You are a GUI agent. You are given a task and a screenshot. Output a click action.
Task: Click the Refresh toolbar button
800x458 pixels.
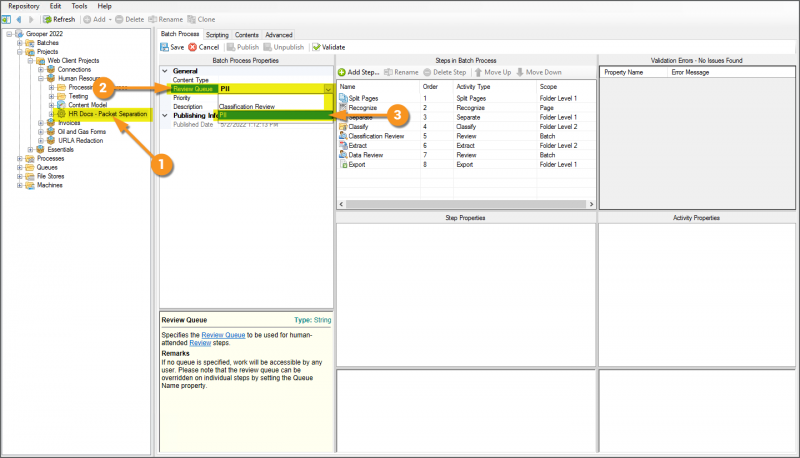(x=58, y=19)
